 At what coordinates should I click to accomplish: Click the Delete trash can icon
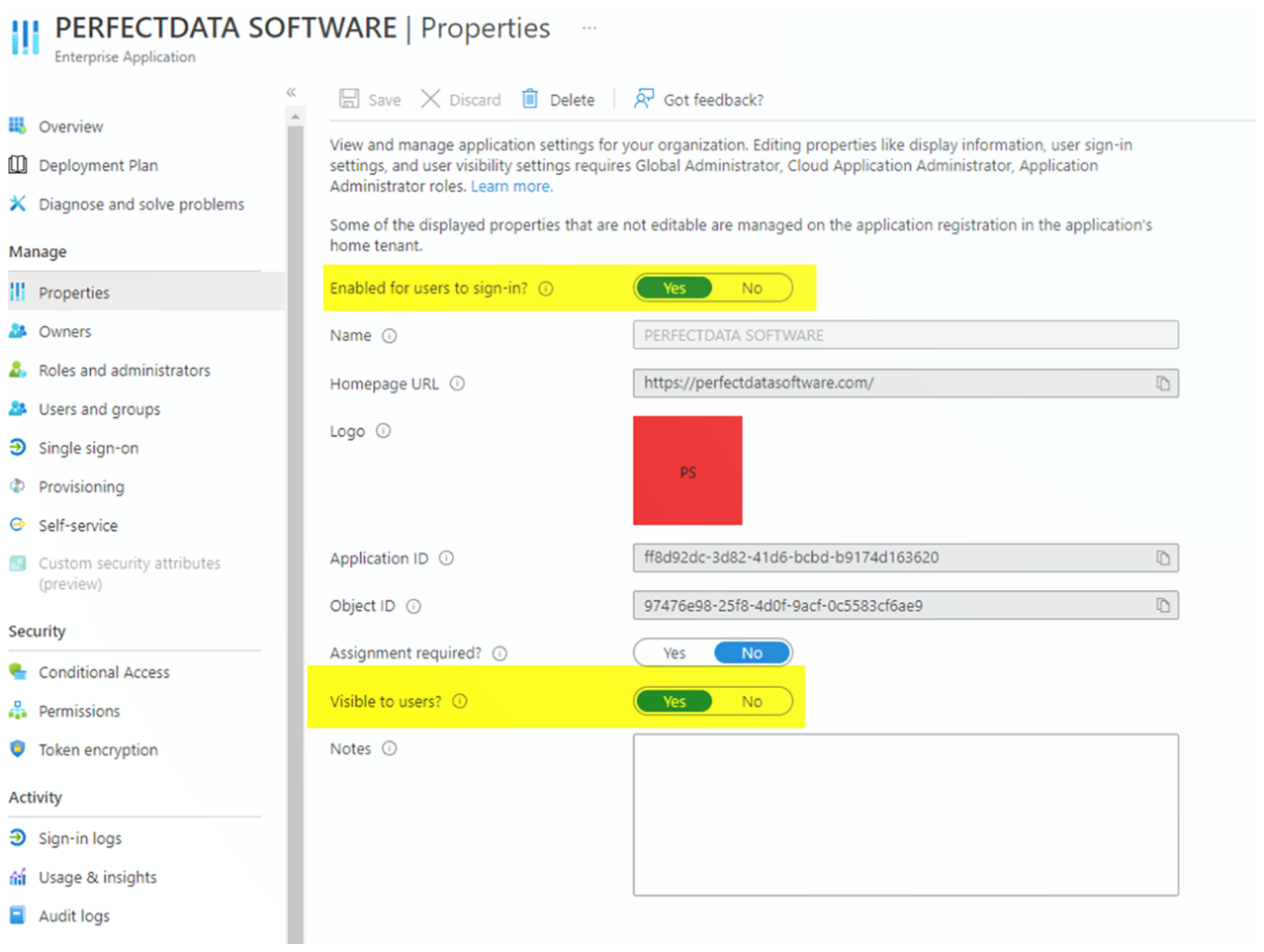[530, 99]
